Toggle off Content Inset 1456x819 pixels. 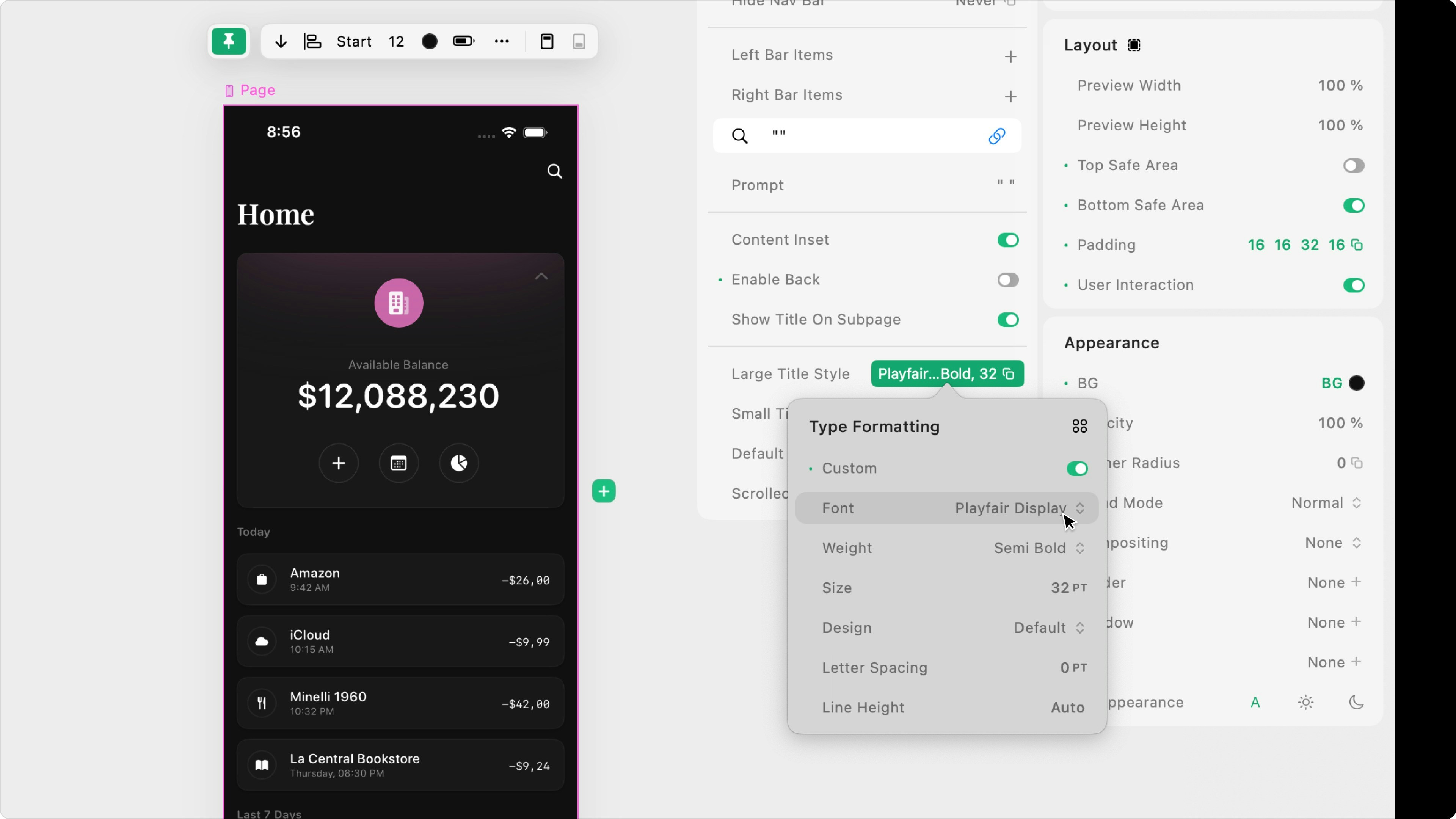[1008, 240]
